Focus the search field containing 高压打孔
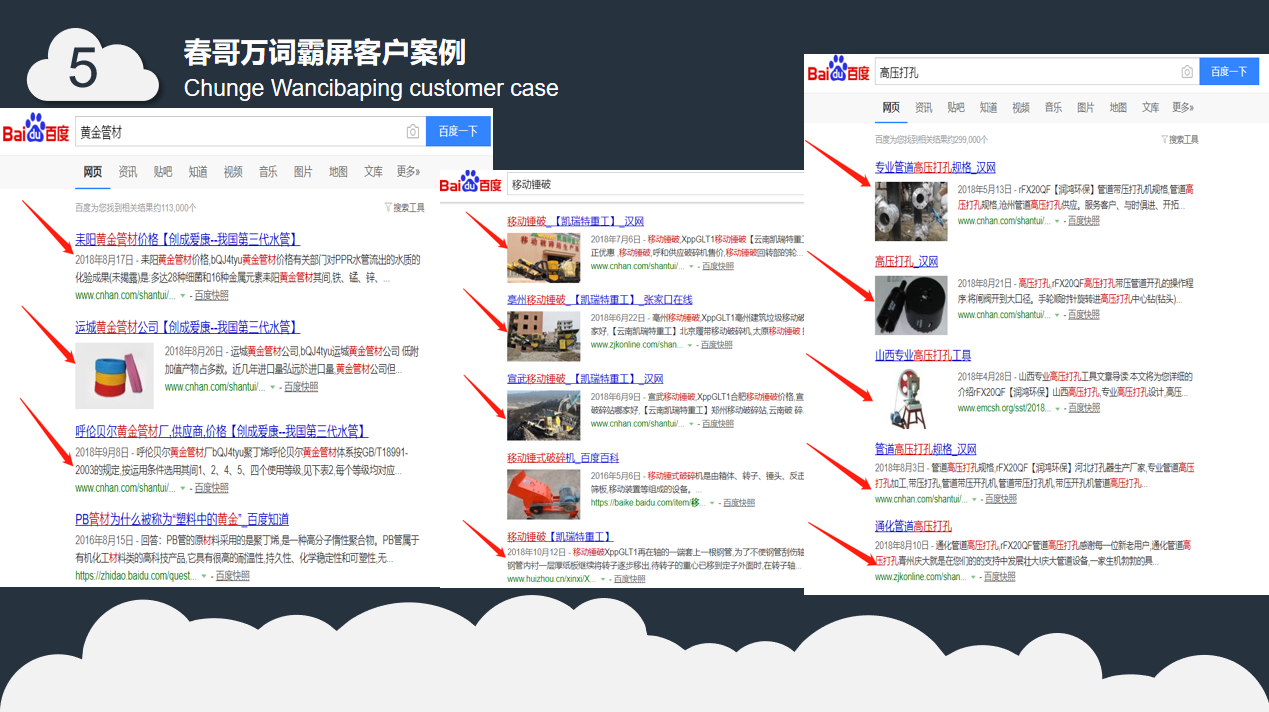The height and width of the screenshot is (712, 1269). point(1036,72)
